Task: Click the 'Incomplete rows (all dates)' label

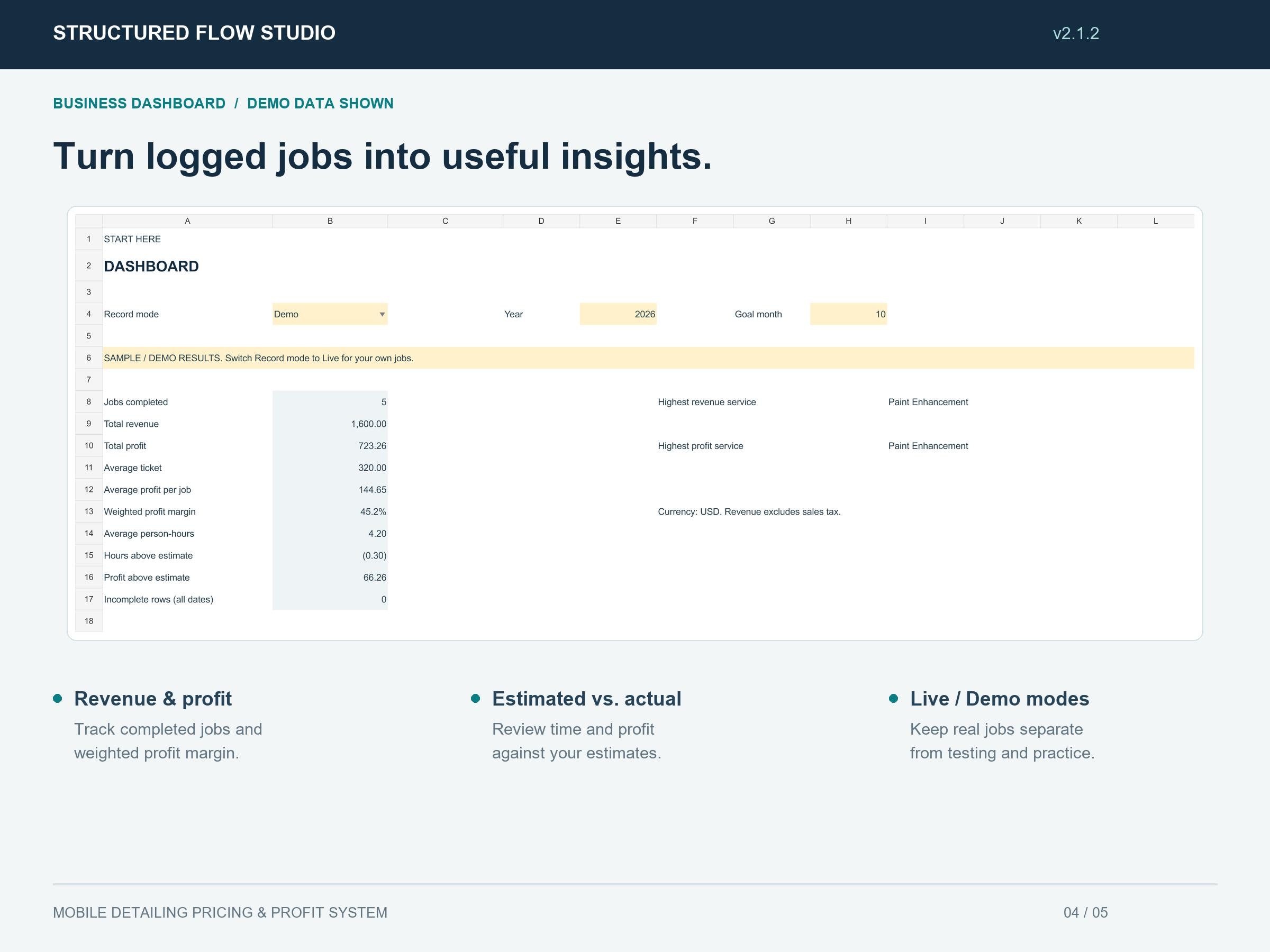Action: (158, 600)
